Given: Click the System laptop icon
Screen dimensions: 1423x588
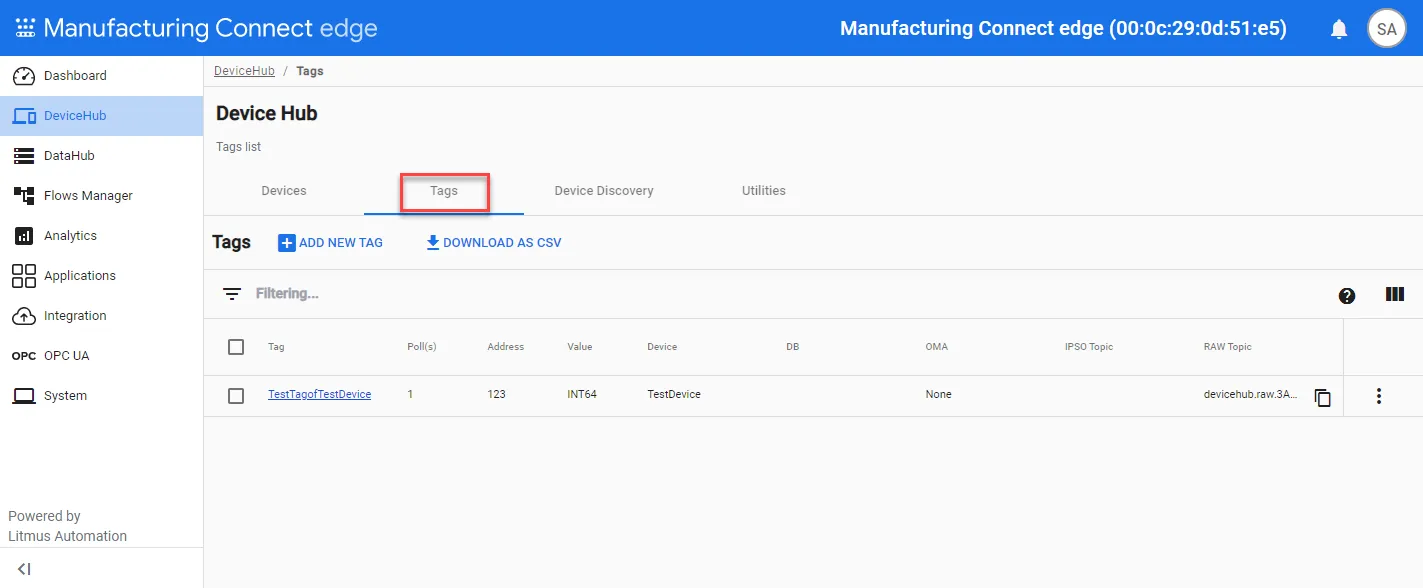Looking at the screenshot, I should [24, 396].
